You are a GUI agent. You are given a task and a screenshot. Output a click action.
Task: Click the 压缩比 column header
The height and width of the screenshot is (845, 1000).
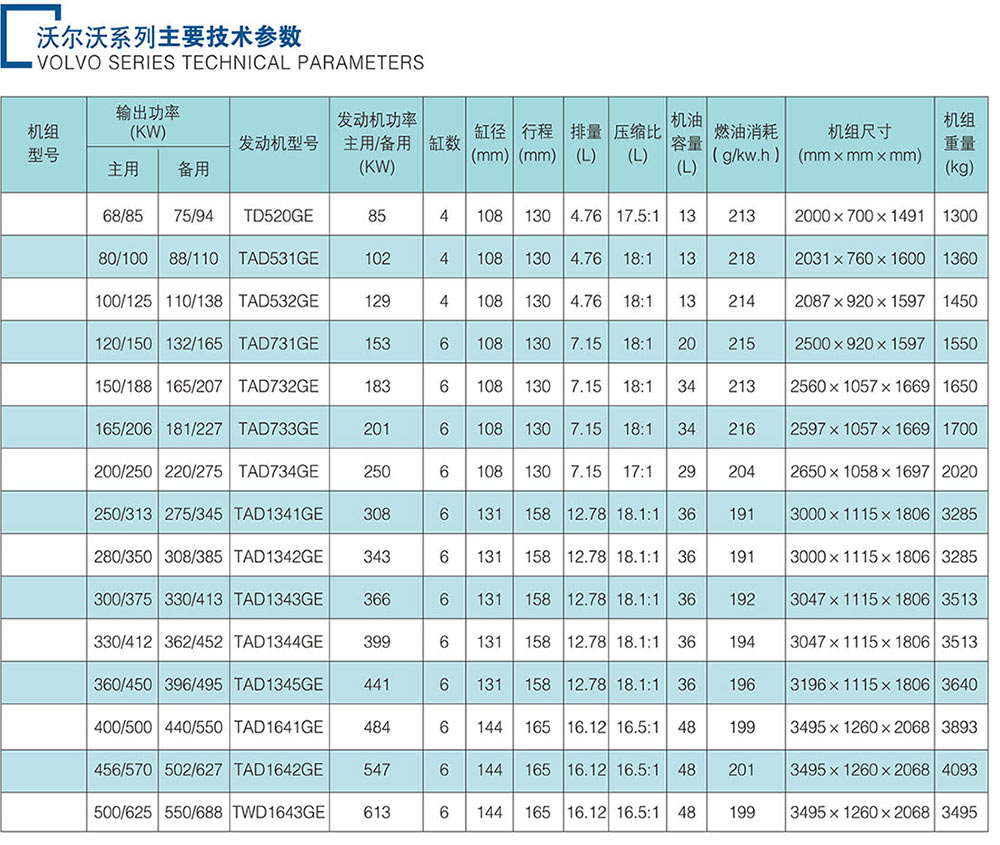point(637,143)
